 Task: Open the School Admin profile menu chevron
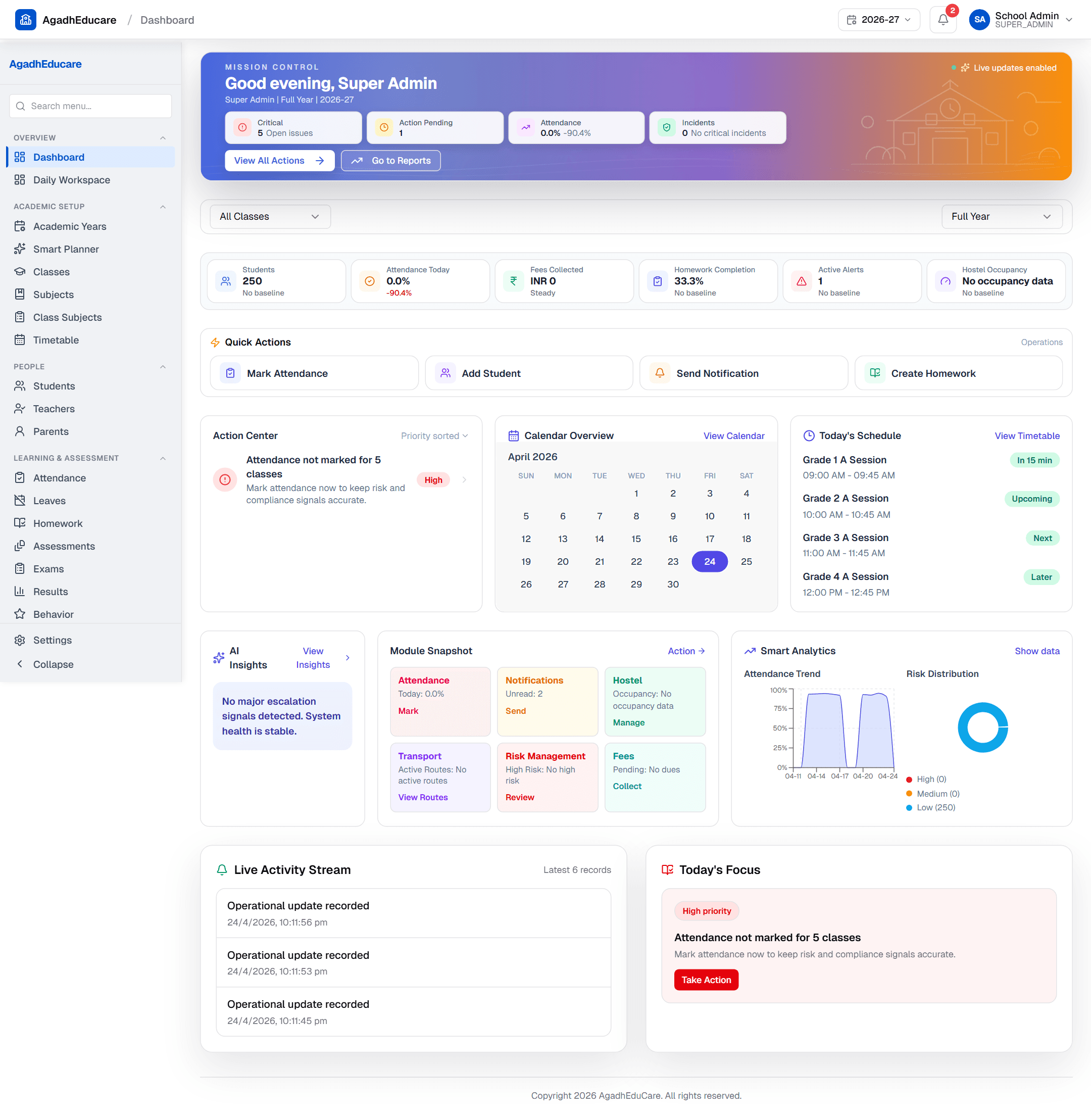tap(1068, 20)
